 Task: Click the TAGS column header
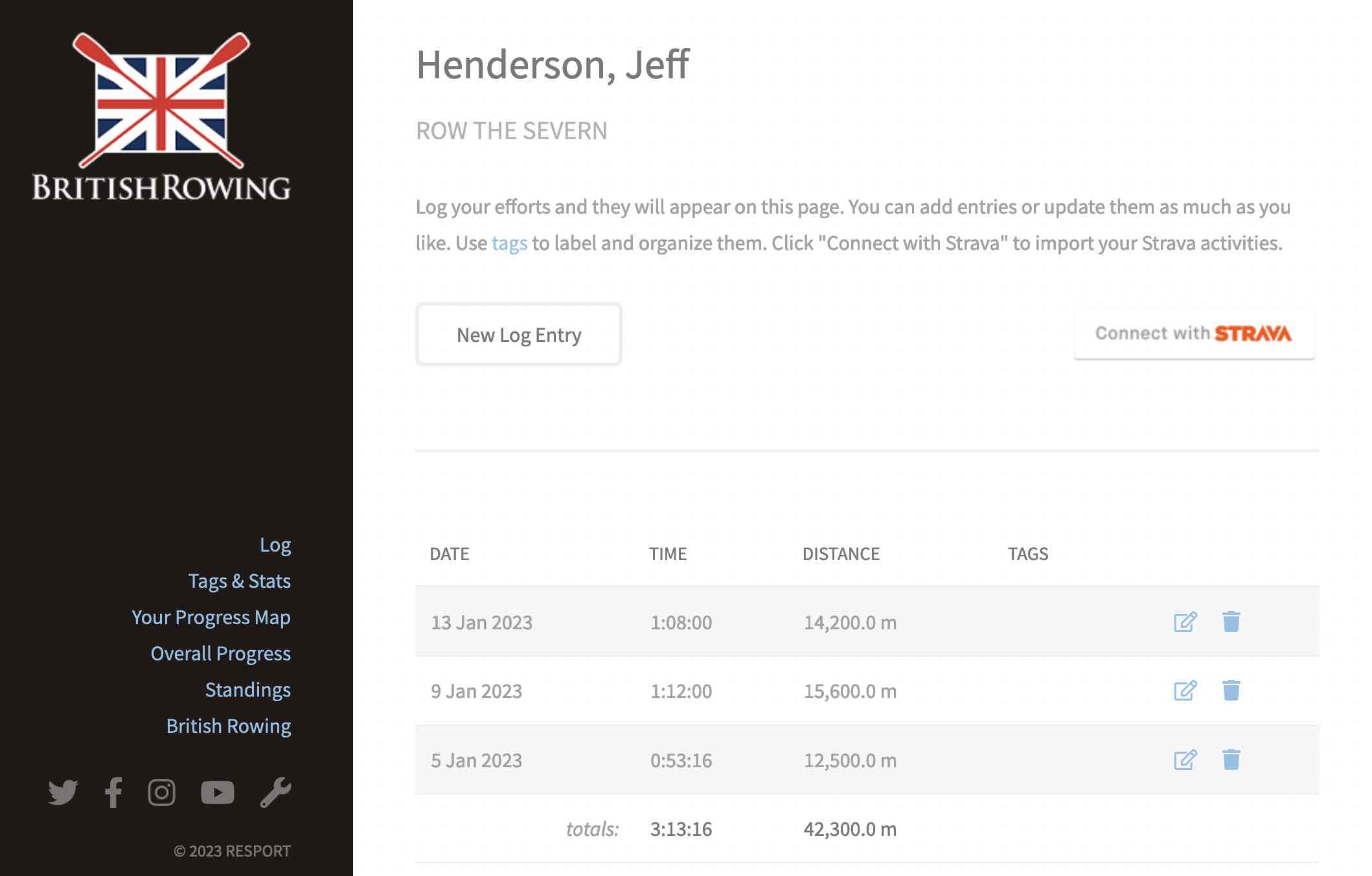click(x=1028, y=554)
